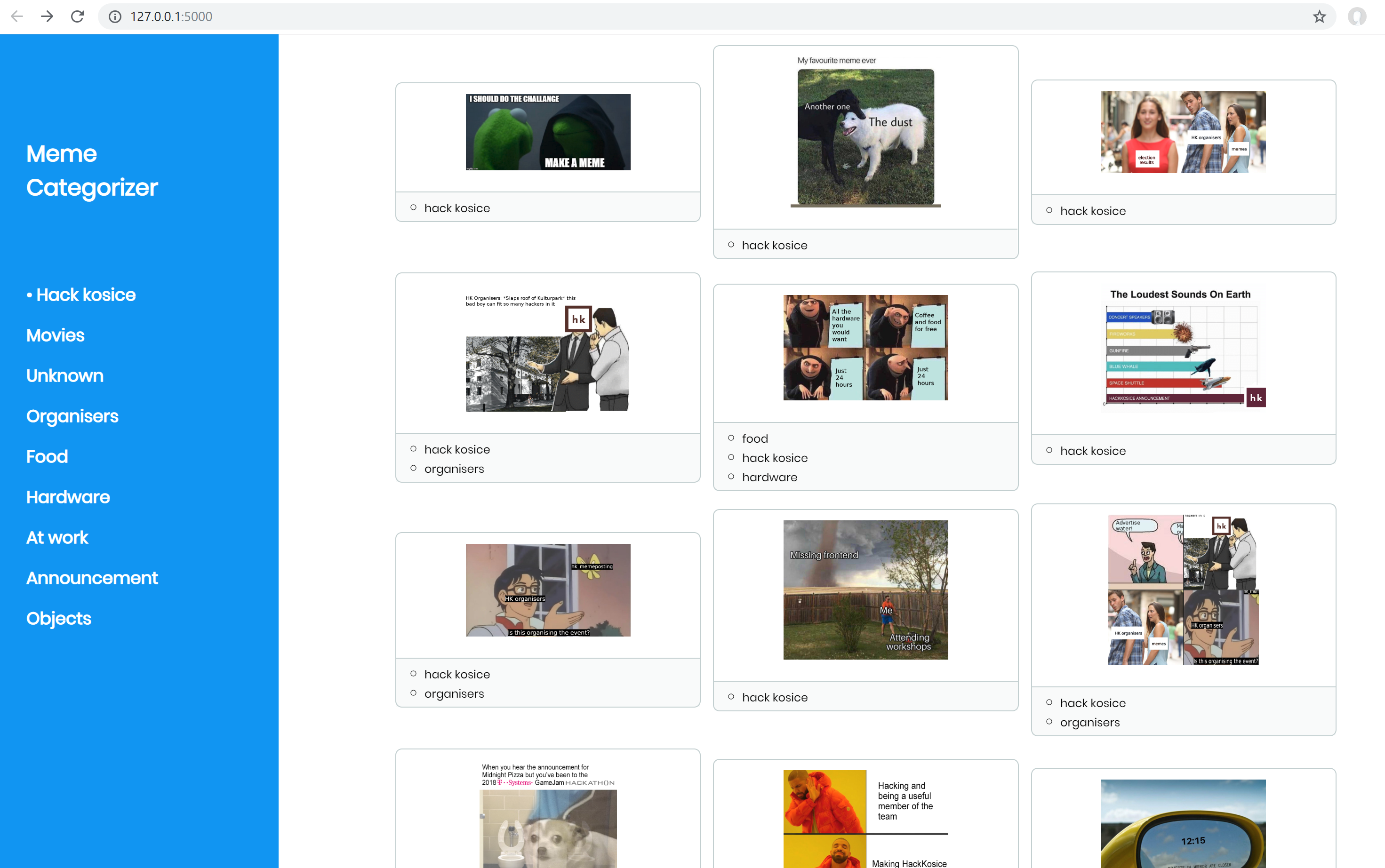The height and width of the screenshot is (868, 1385).
Task: Open the Gru hardware plan meme
Action: pos(865,347)
